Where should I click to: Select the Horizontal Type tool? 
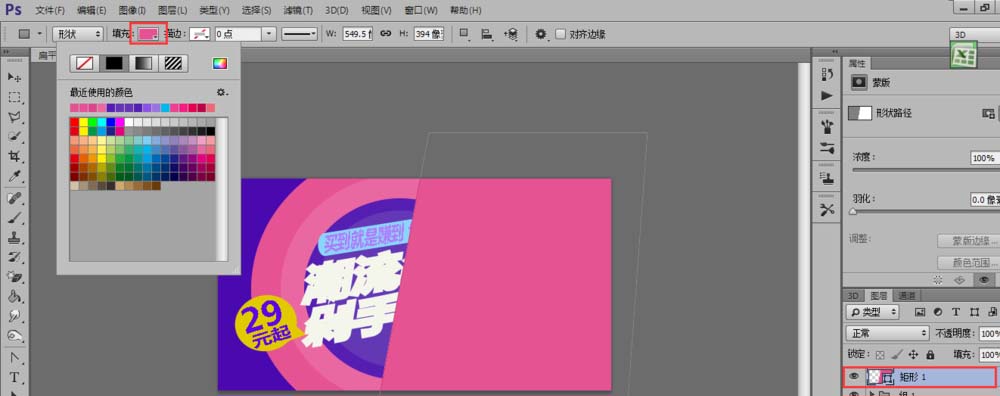pos(14,378)
